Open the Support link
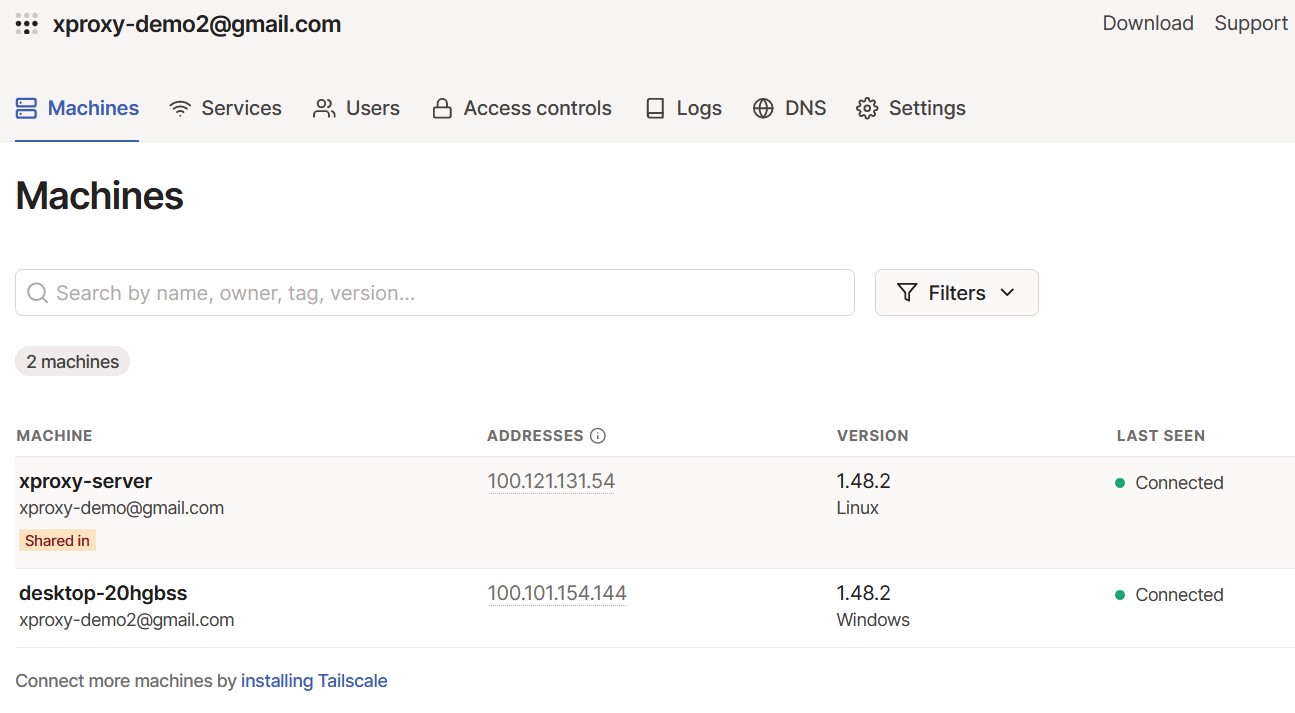Image resolution: width=1295 pixels, height=713 pixels. [x=1251, y=23]
